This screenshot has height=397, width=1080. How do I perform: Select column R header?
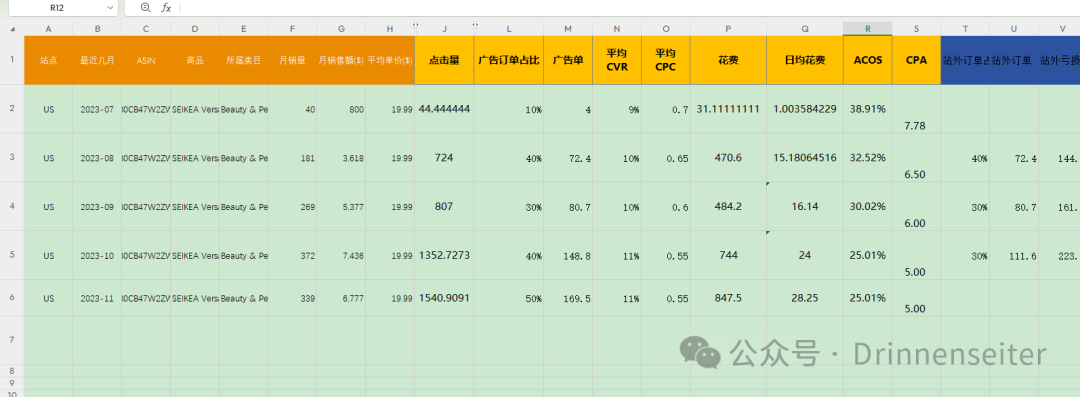(x=867, y=28)
